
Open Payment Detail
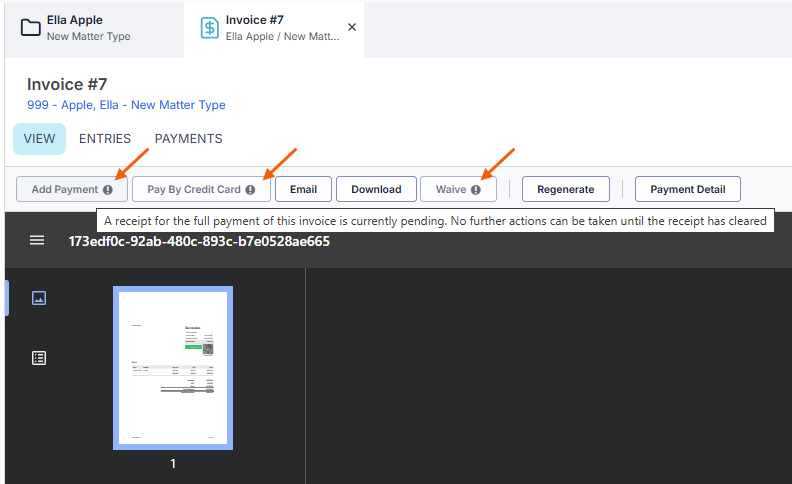(x=688, y=189)
